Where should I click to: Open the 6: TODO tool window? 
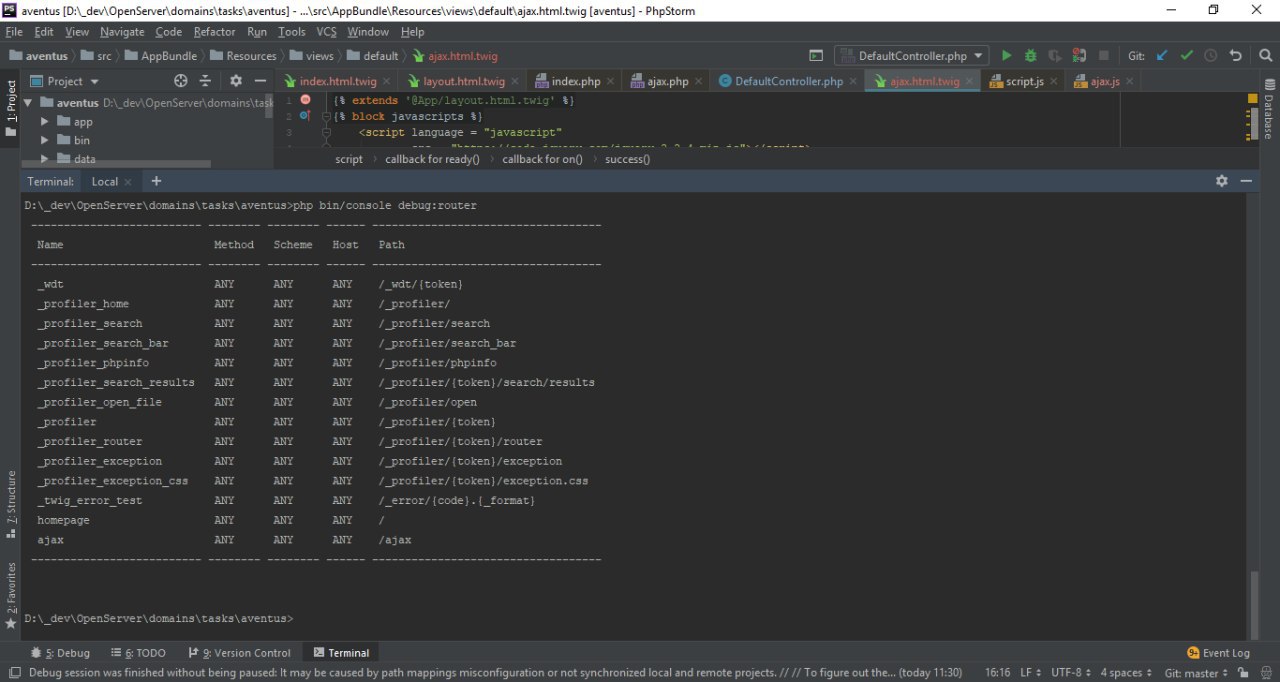[138, 653]
